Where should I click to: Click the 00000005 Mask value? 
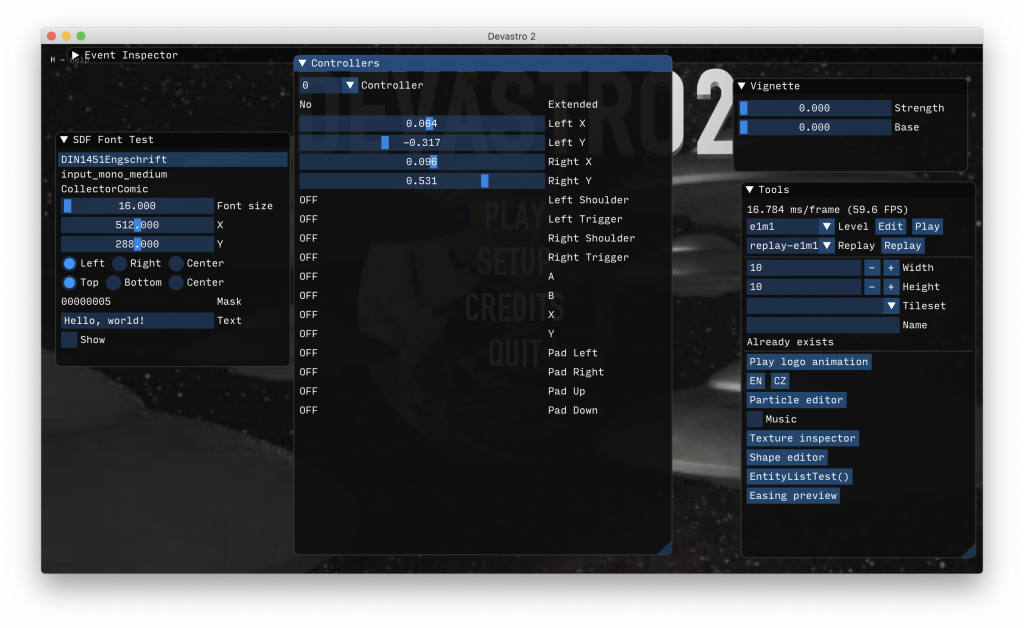pyautogui.click(x=86, y=302)
